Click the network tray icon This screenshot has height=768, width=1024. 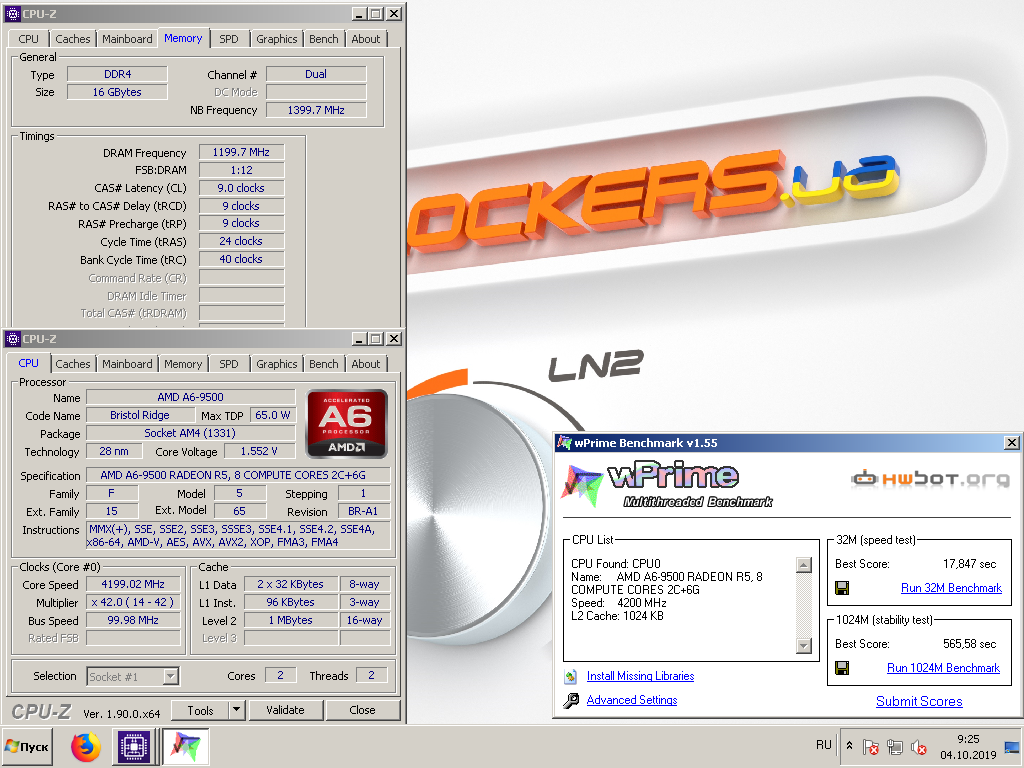click(x=895, y=746)
